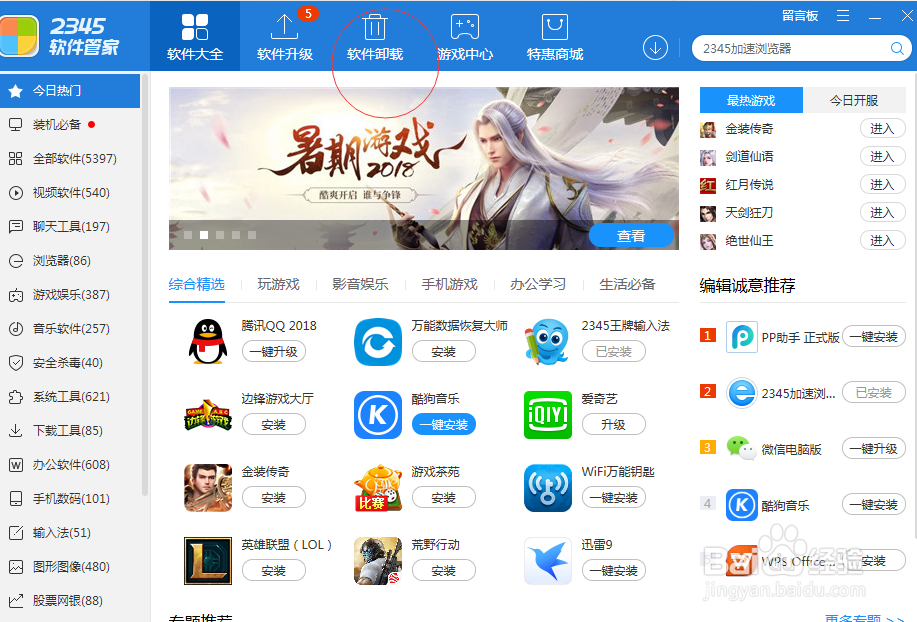The width and height of the screenshot is (917, 622).
Task: Select the third carousel pagination dot
Action: pyautogui.click(x=219, y=234)
